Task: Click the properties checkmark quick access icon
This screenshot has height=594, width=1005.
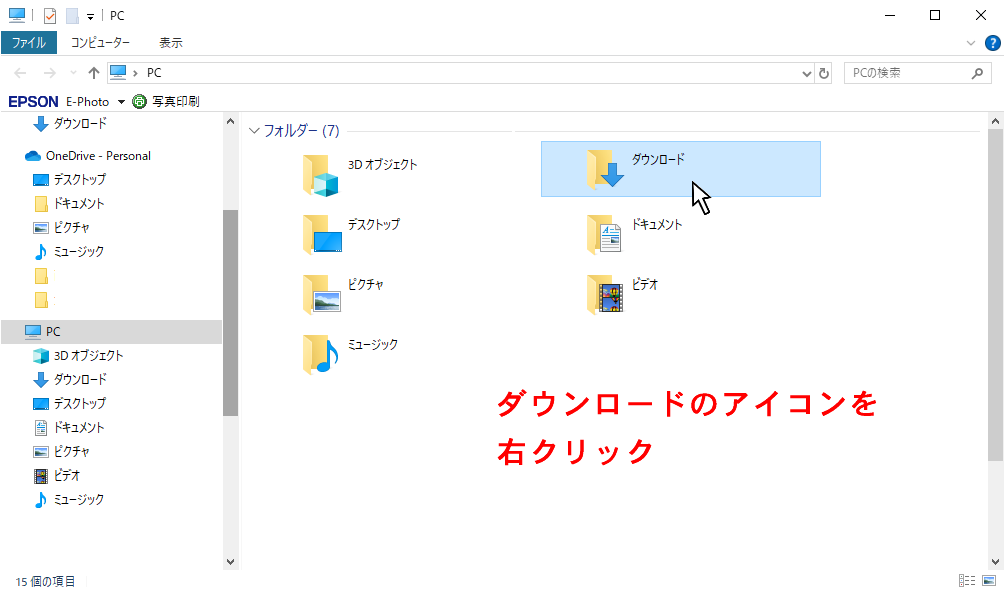Action: coord(50,15)
